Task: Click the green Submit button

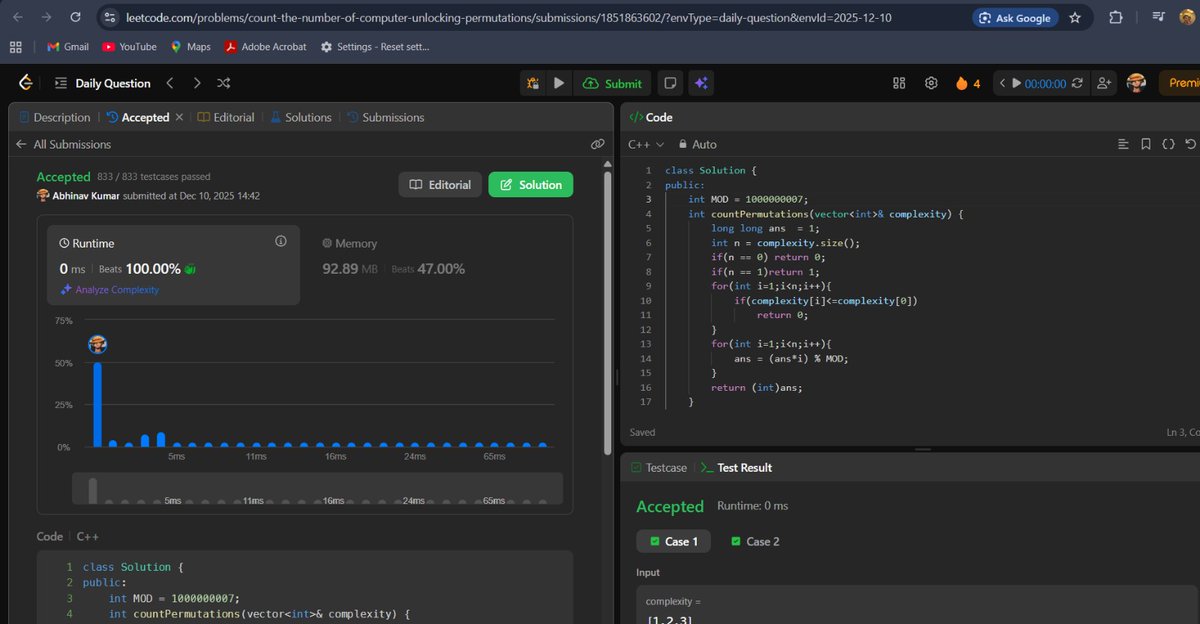Action: click(612, 83)
